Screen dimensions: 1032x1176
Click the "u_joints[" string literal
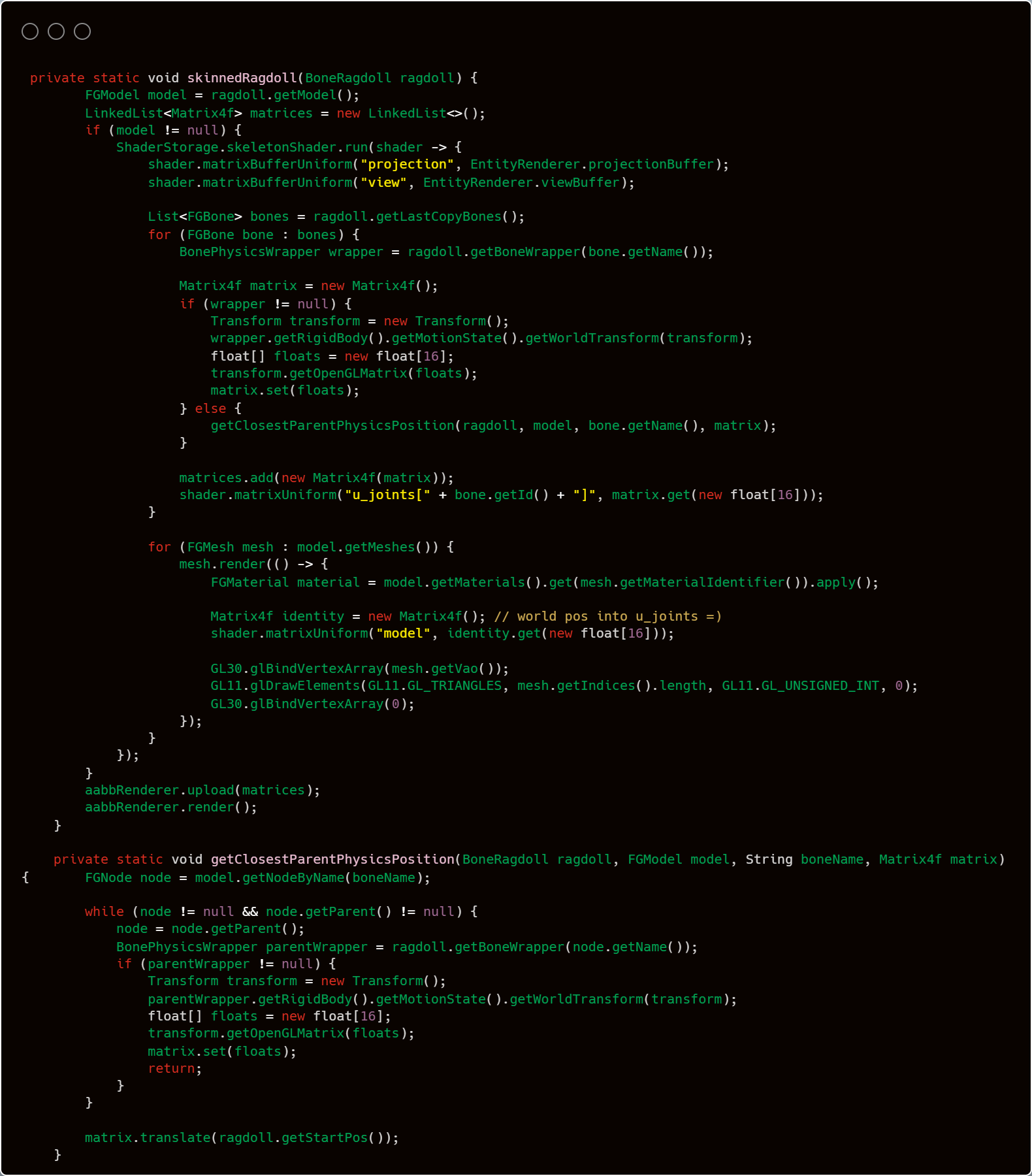click(x=388, y=495)
